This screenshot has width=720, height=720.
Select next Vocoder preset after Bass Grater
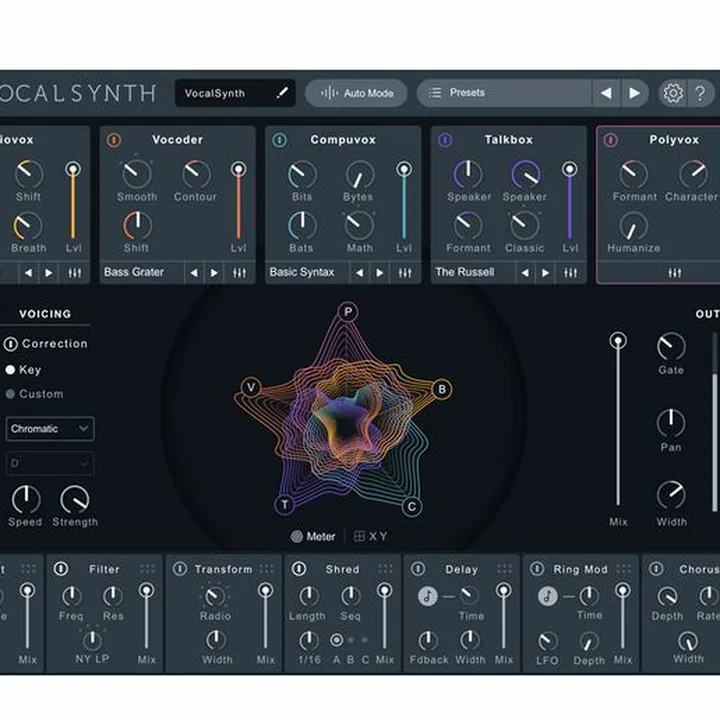point(214,273)
